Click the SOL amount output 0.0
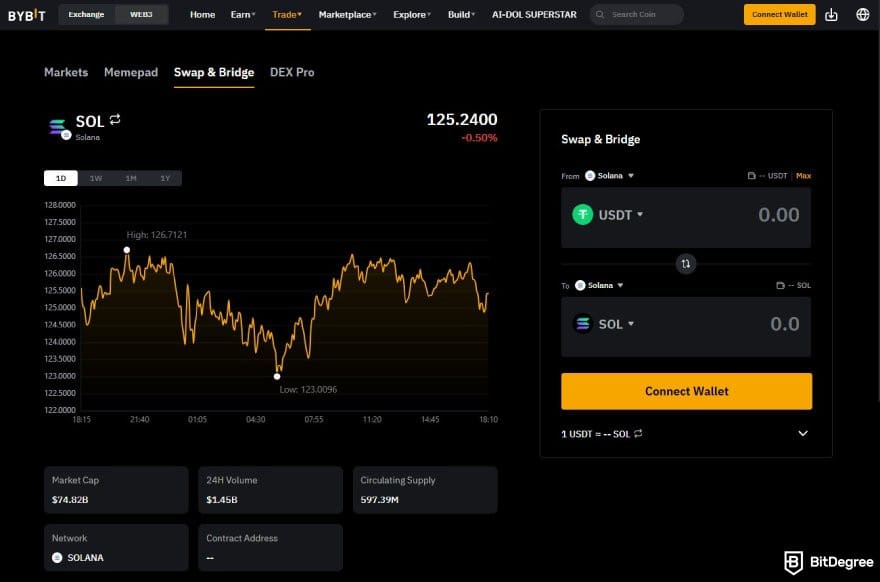The height and width of the screenshot is (582, 880). [785, 324]
